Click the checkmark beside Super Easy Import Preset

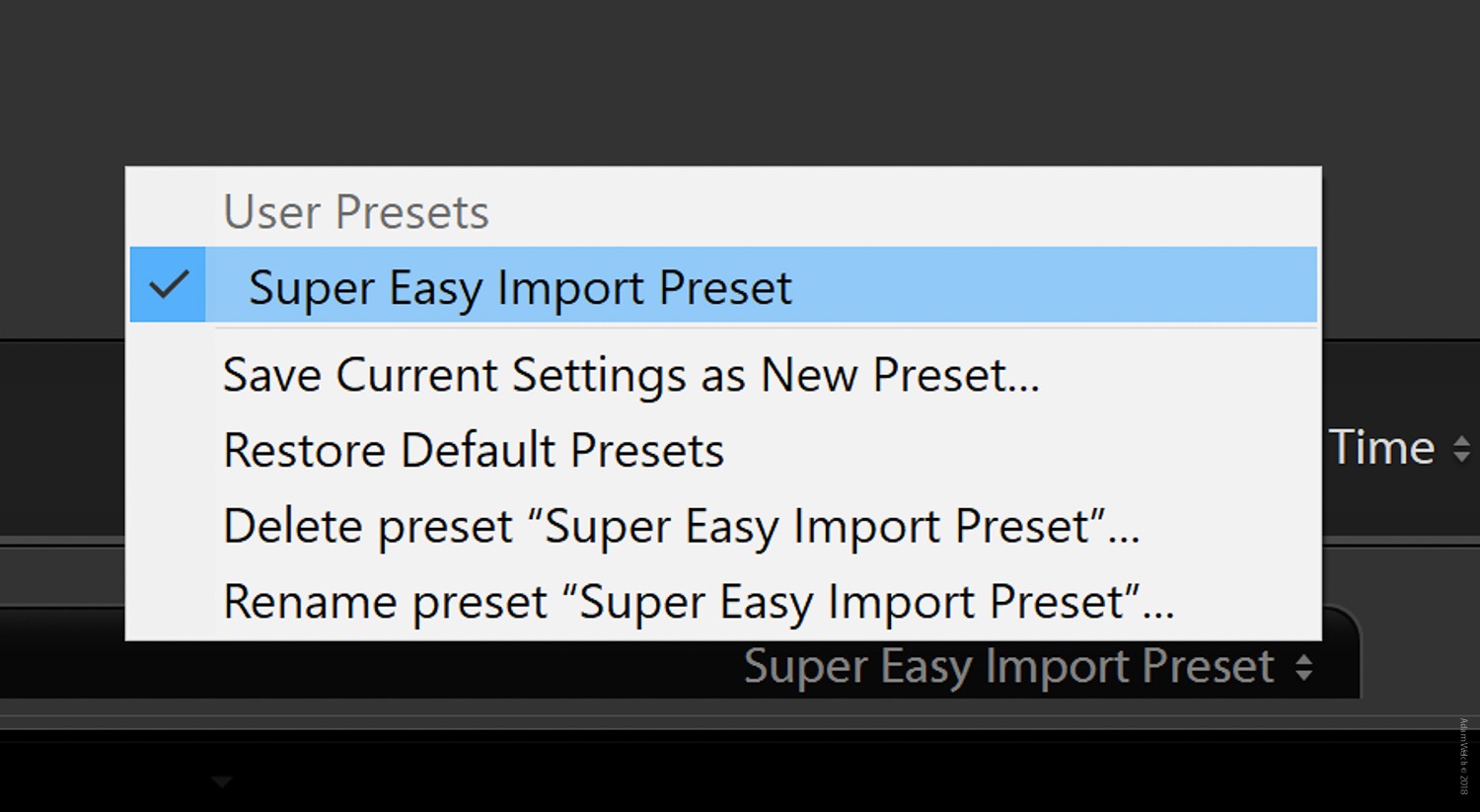point(168,284)
